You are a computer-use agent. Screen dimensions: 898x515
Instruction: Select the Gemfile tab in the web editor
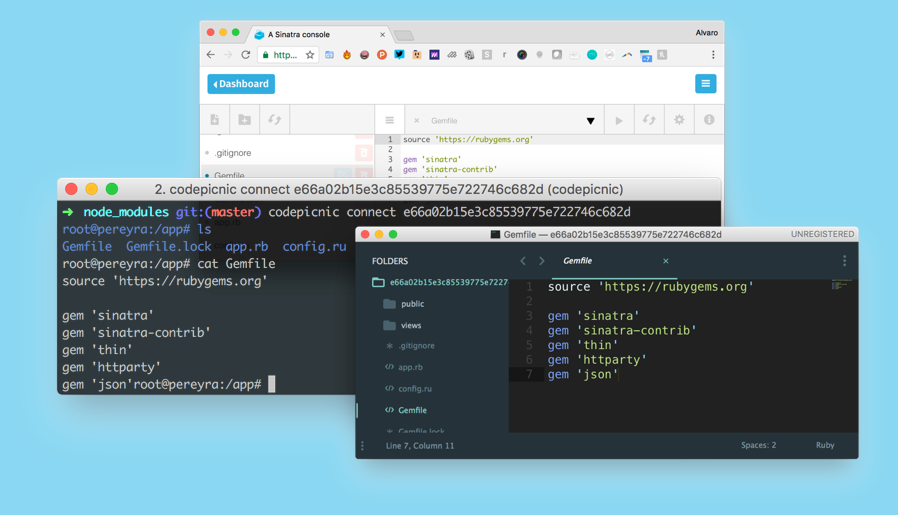pyautogui.click(x=444, y=121)
